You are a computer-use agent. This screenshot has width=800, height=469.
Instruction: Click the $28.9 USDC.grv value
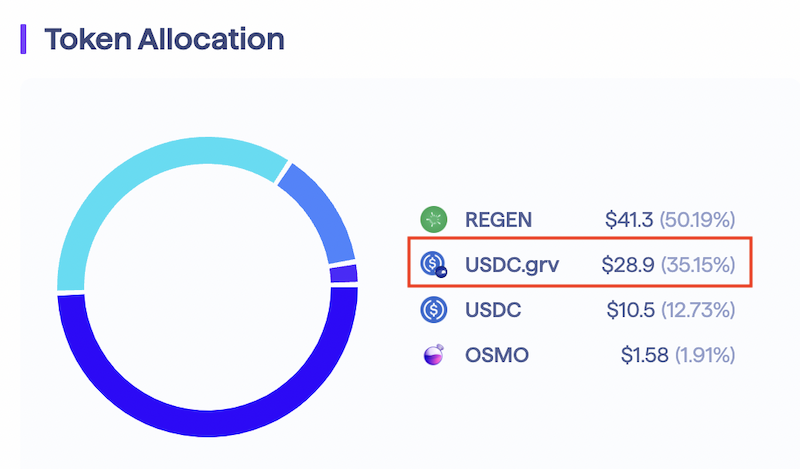point(627,265)
